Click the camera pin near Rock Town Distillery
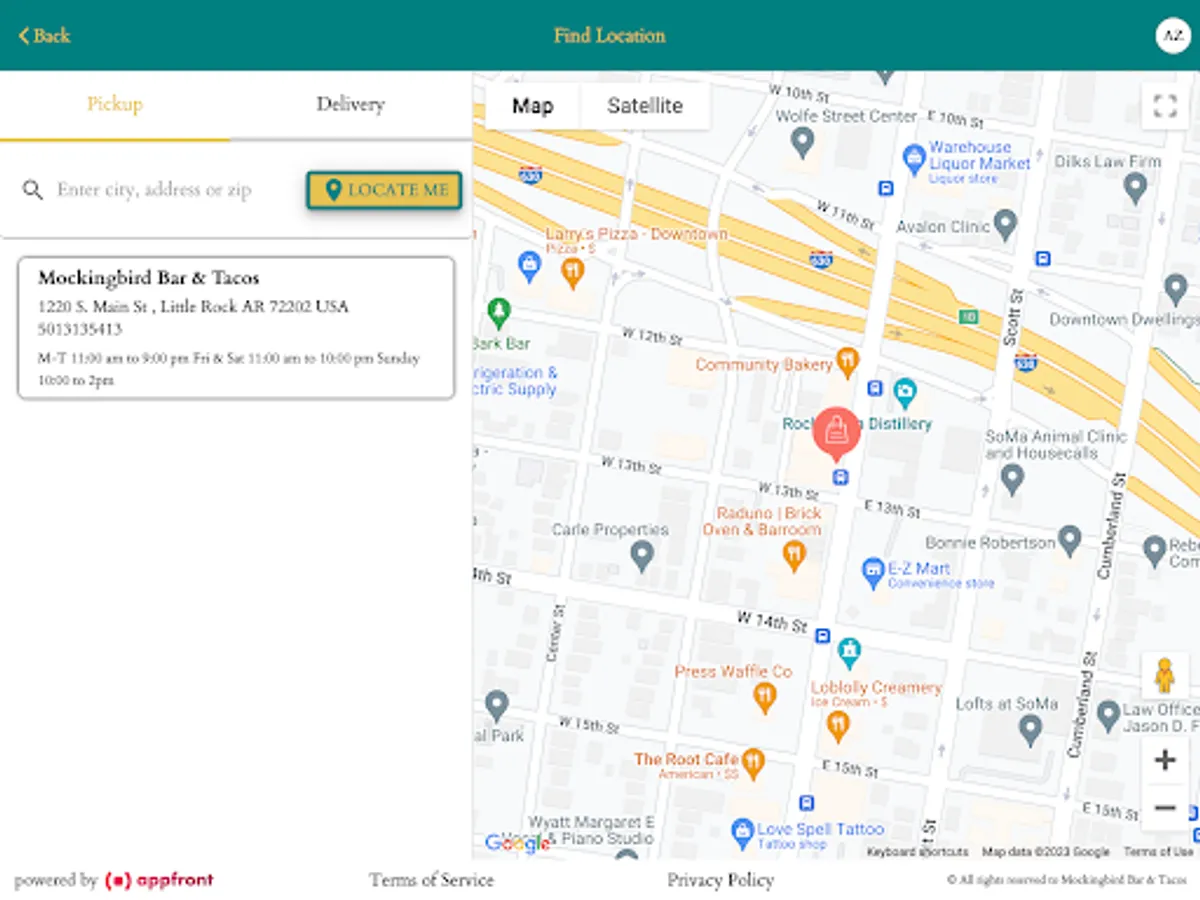Viewport: 1200px width, 900px height. point(905,392)
